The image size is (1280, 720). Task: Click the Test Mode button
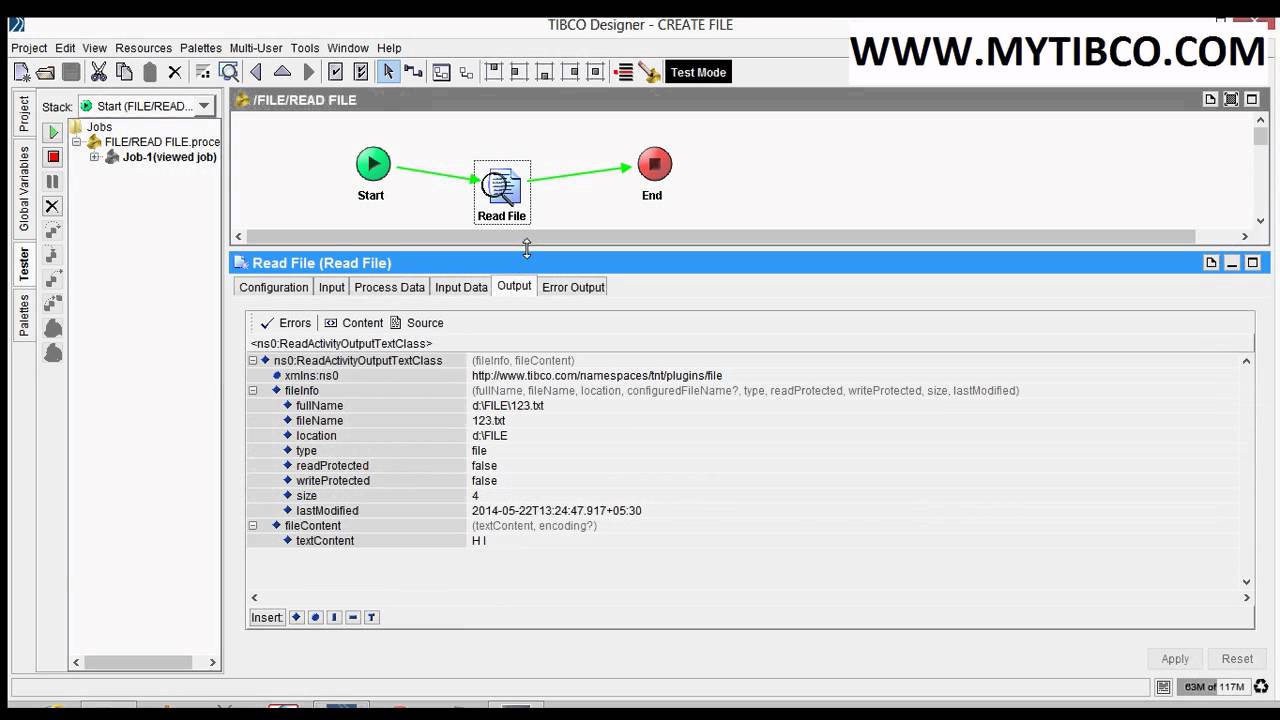698,72
